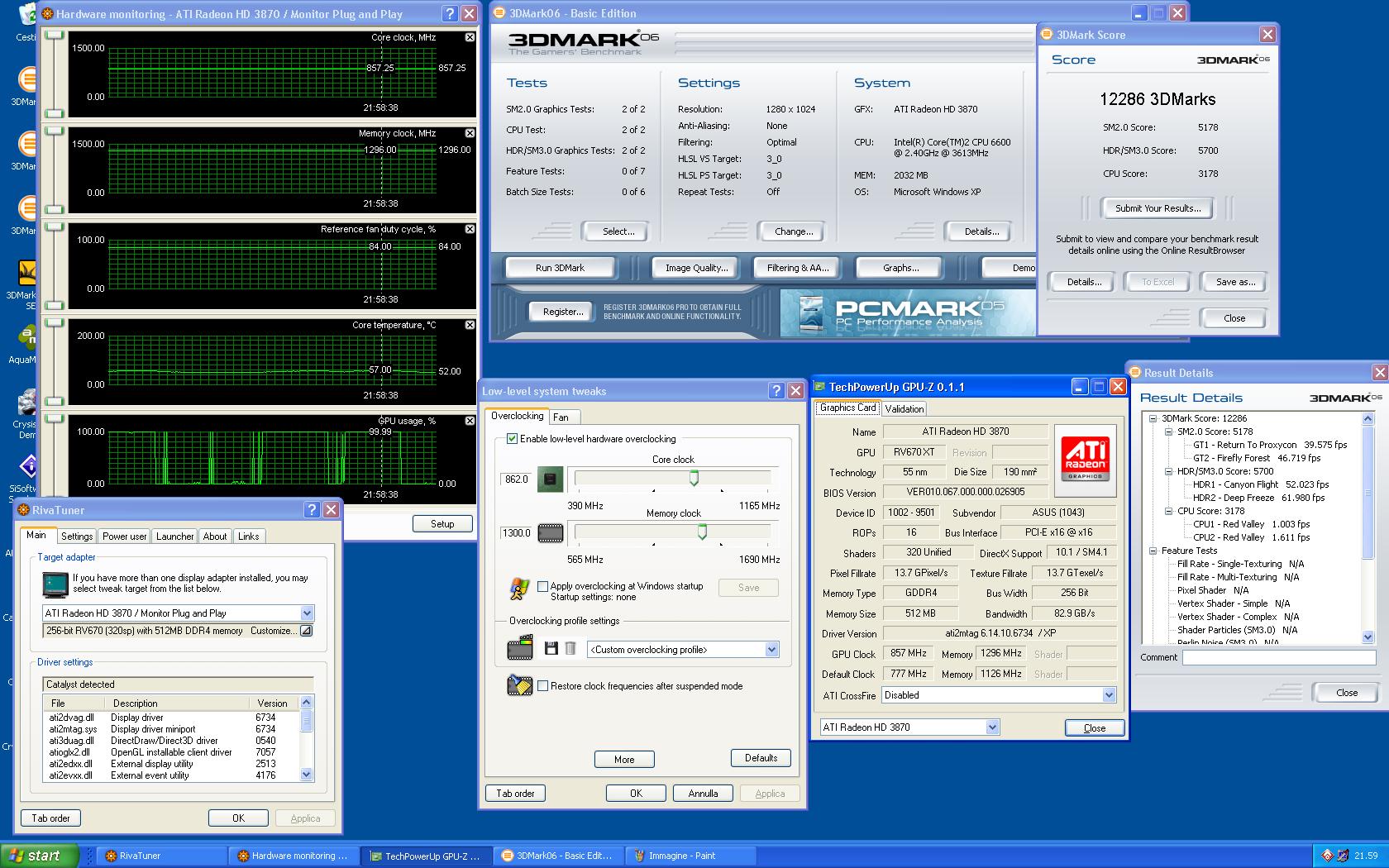Close the fan duty cycle graph panel

tap(470, 229)
